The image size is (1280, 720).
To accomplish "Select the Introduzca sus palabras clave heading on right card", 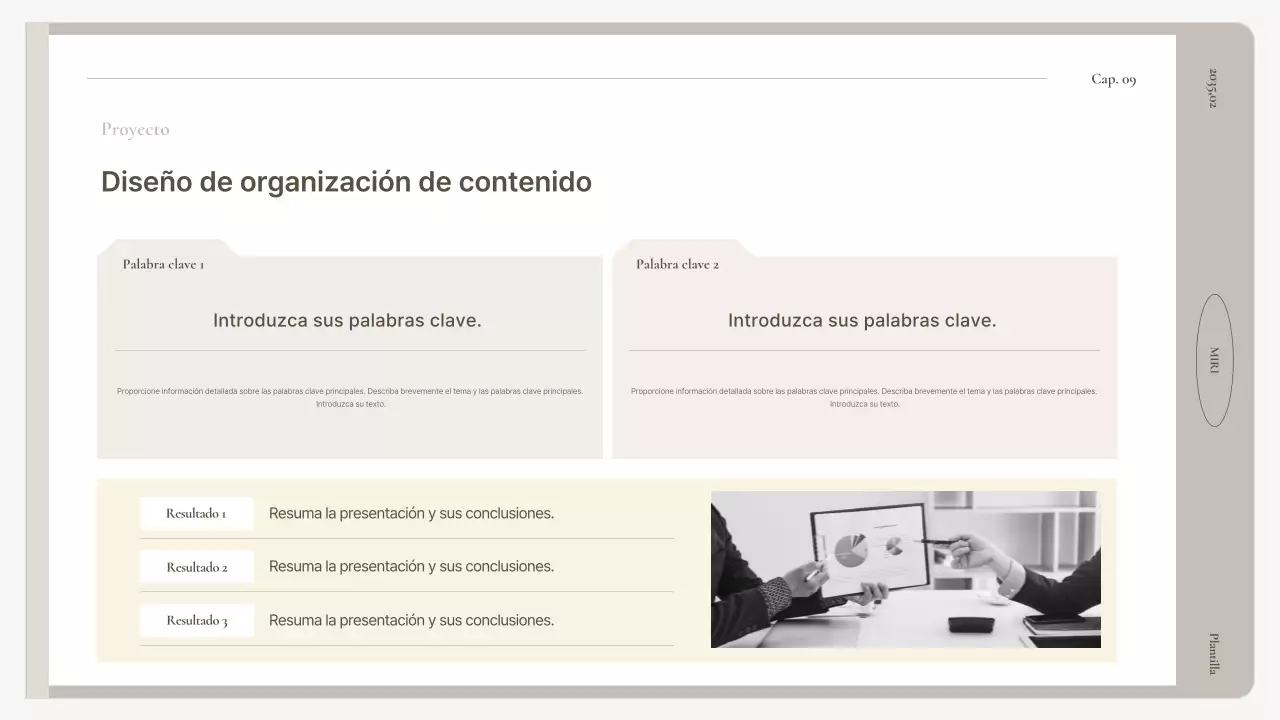I will (x=862, y=320).
